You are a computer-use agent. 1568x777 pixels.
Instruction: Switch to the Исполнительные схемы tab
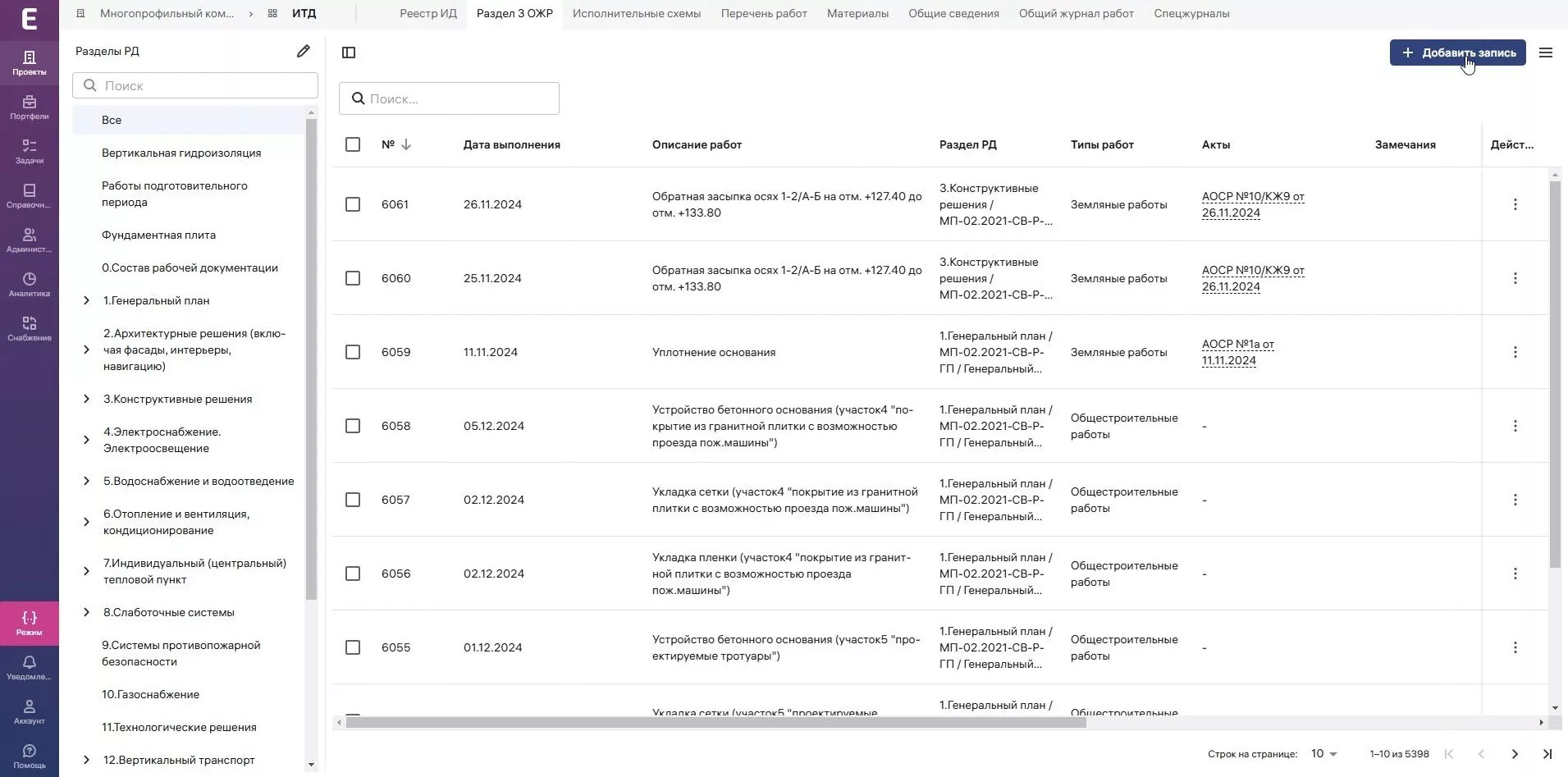click(636, 13)
